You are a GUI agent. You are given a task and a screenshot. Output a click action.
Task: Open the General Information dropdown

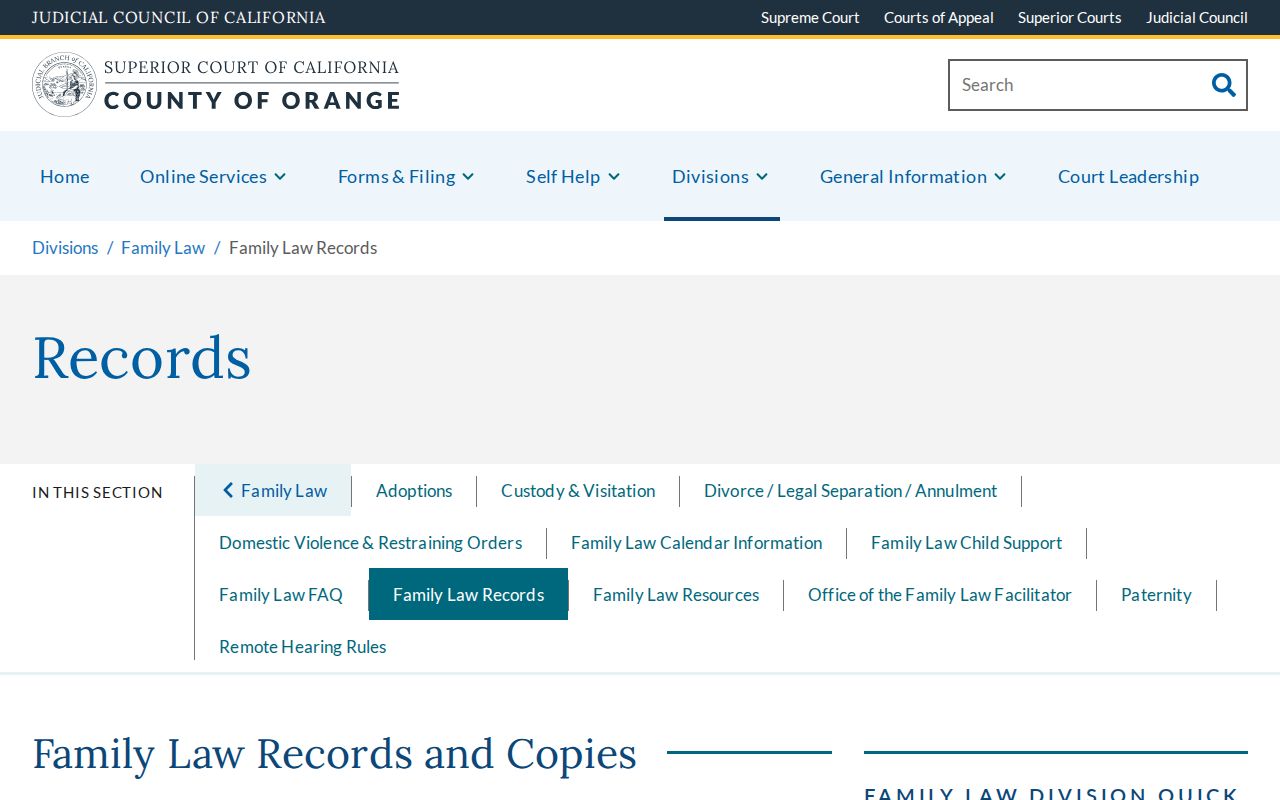(x=913, y=176)
